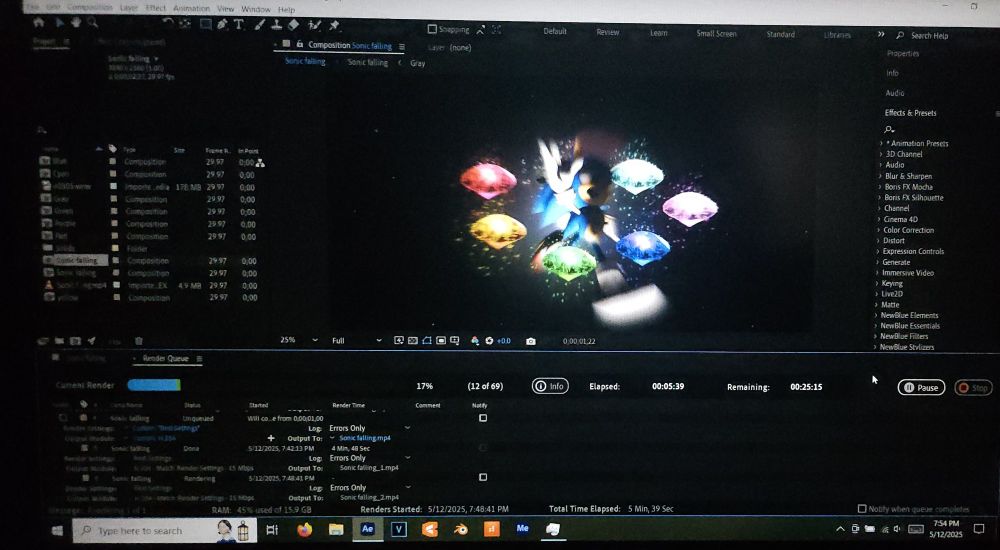1000x550 pixels.
Task: Stop the current render
Action: pos(973,387)
